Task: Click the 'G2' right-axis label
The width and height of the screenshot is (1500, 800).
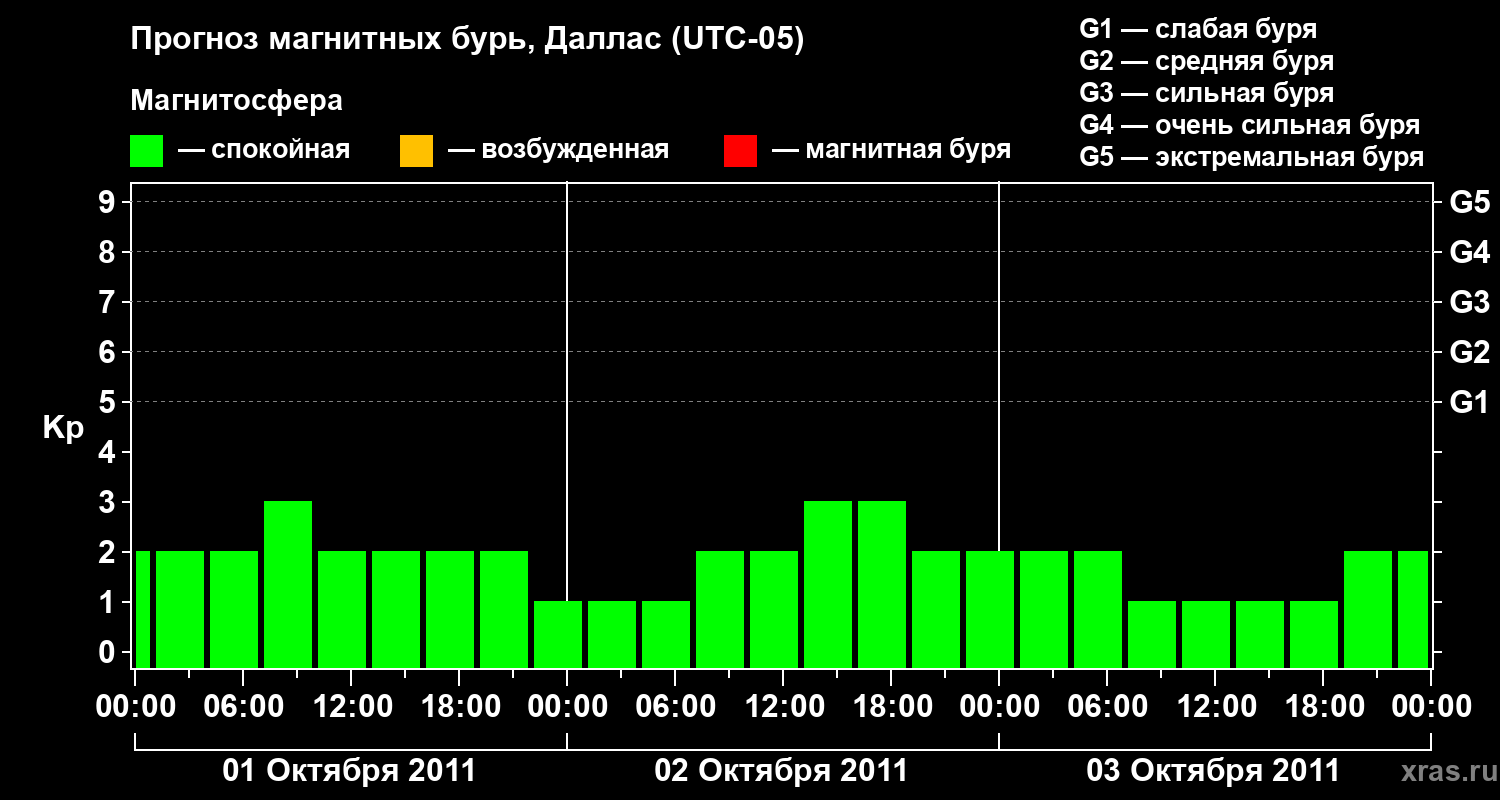Action: (x=1470, y=352)
